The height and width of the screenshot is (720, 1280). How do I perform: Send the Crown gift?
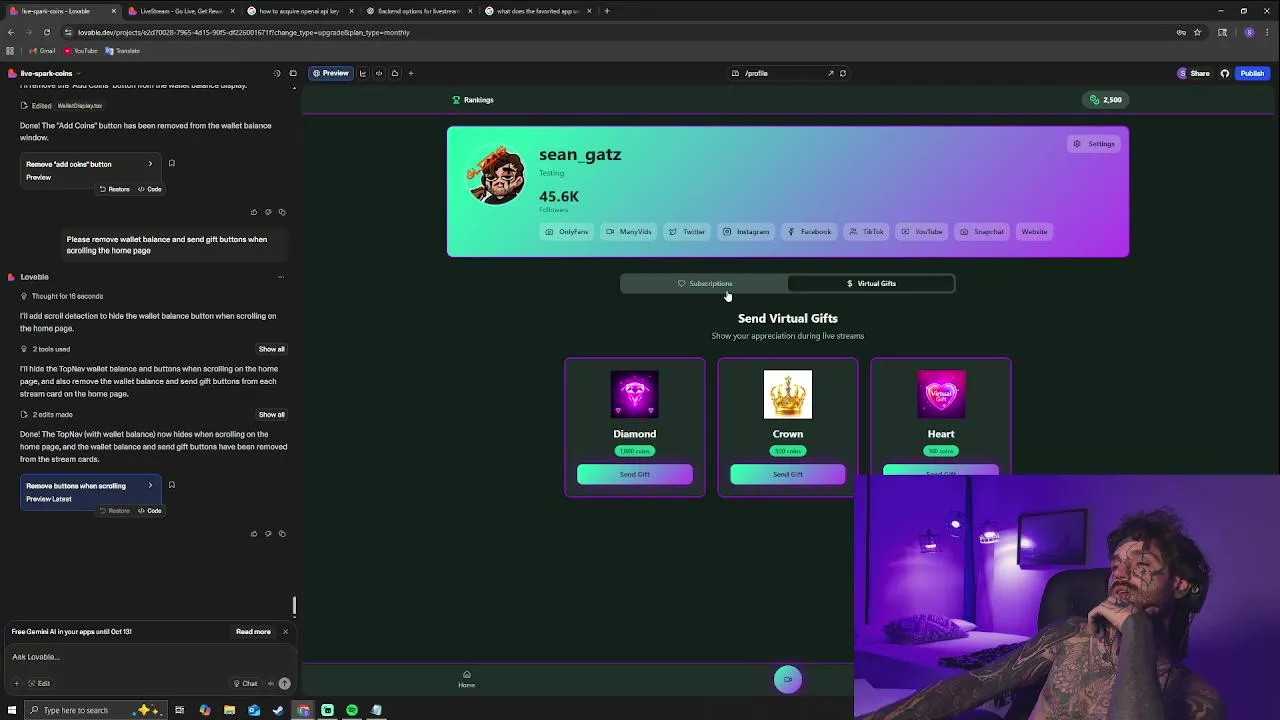pyautogui.click(x=788, y=474)
